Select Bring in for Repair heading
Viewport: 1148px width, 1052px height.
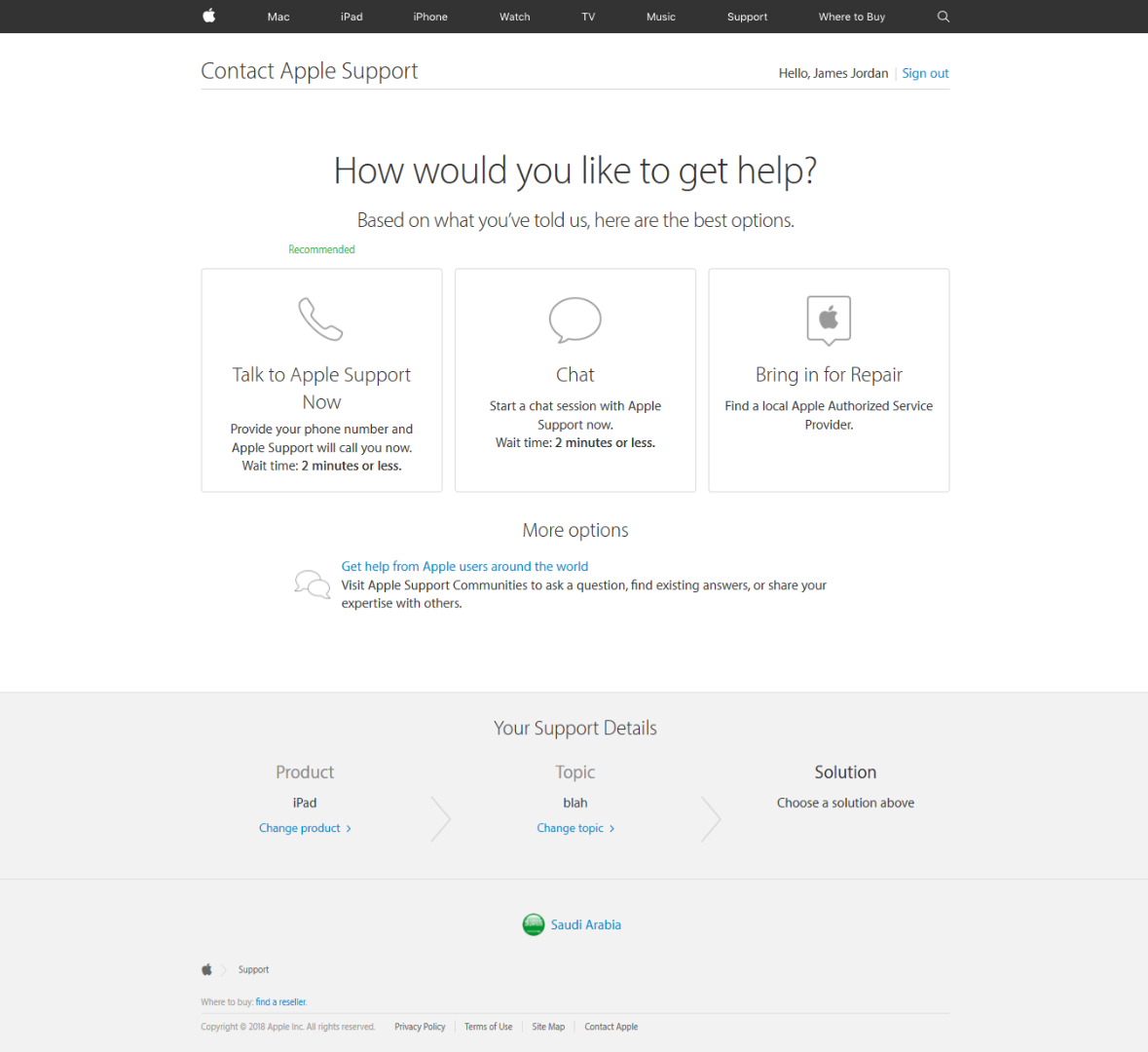pos(829,375)
